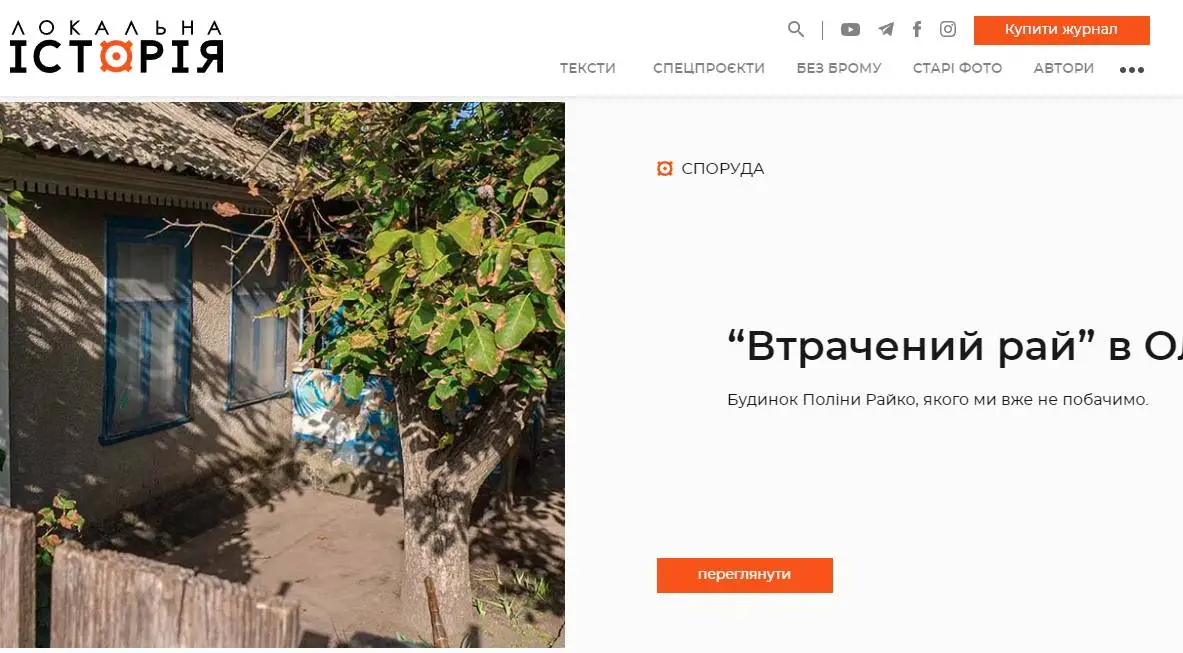The height and width of the screenshot is (653, 1183).
Task: Open the Тексти menu item
Action: [x=588, y=68]
